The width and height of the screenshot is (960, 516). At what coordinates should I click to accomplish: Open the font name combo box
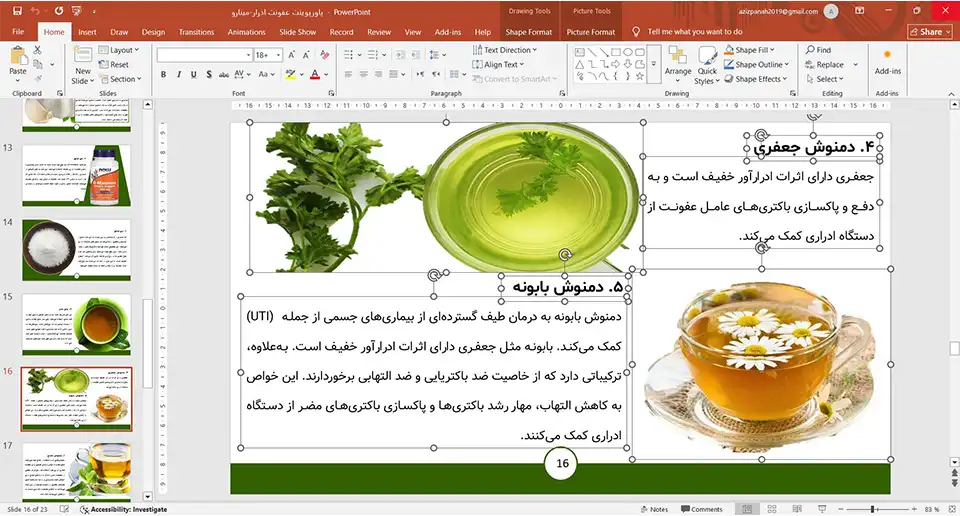pyautogui.click(x=205, y=55)
